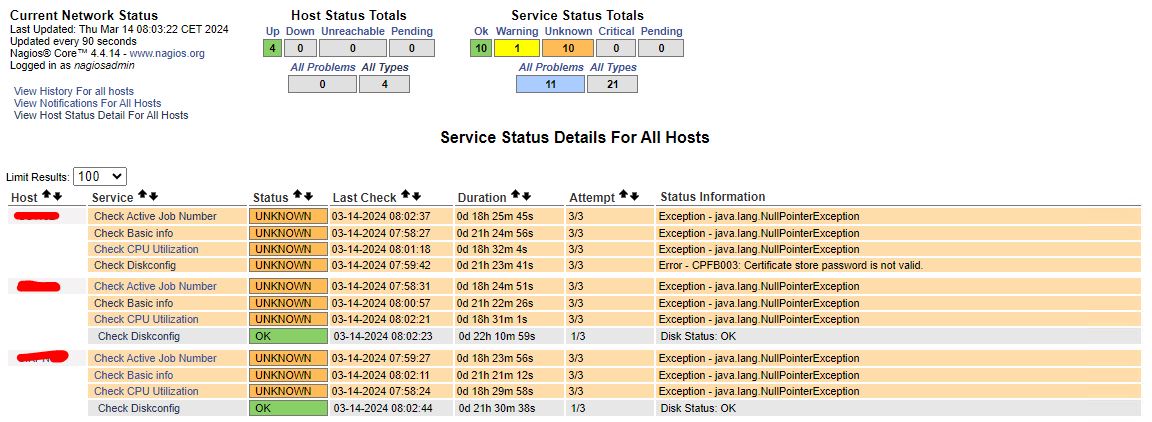Sort Attempt column ascending
The height and width of the screenshot is (422, 1152).
coord(621,196)
